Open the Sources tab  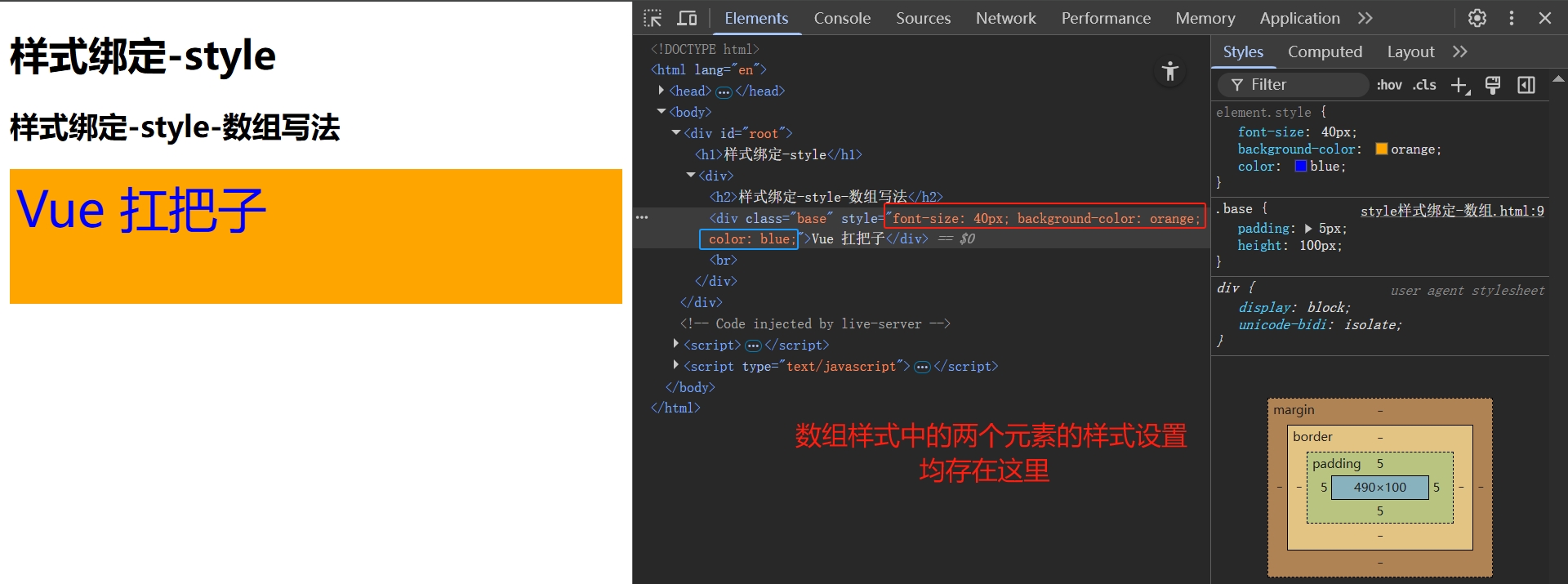point(923,18)
